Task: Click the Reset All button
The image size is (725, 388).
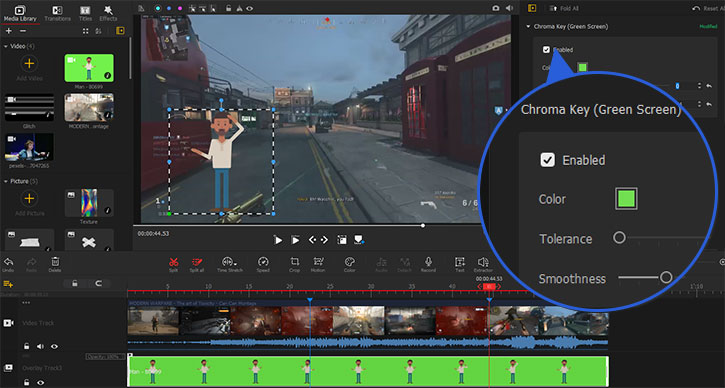Action: (707, 9)
